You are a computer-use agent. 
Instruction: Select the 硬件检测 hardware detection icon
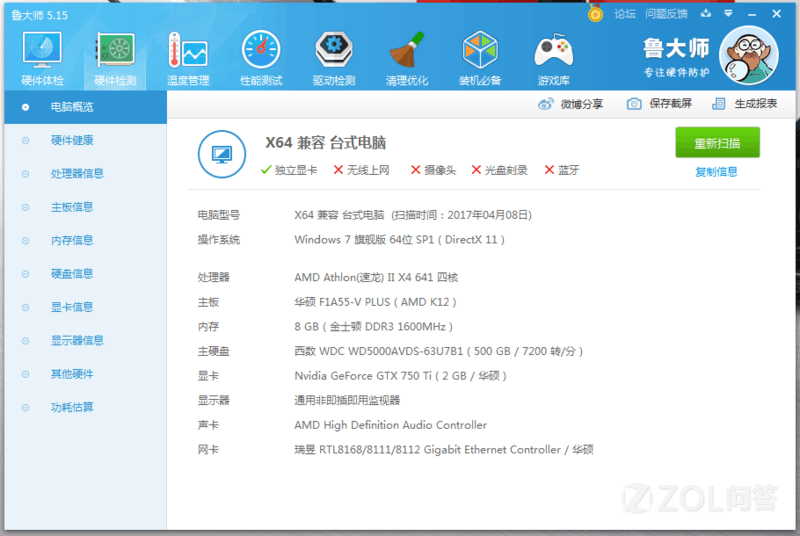(115, 58)
